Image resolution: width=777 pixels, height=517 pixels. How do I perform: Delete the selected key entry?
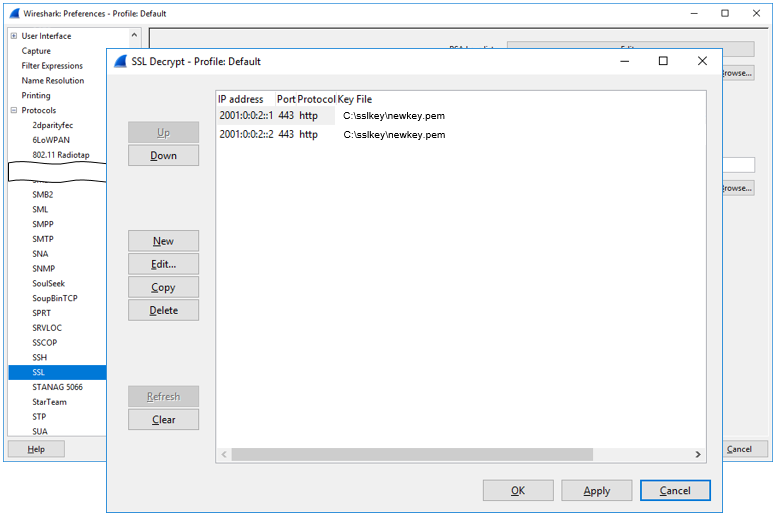tap(164, 310)
